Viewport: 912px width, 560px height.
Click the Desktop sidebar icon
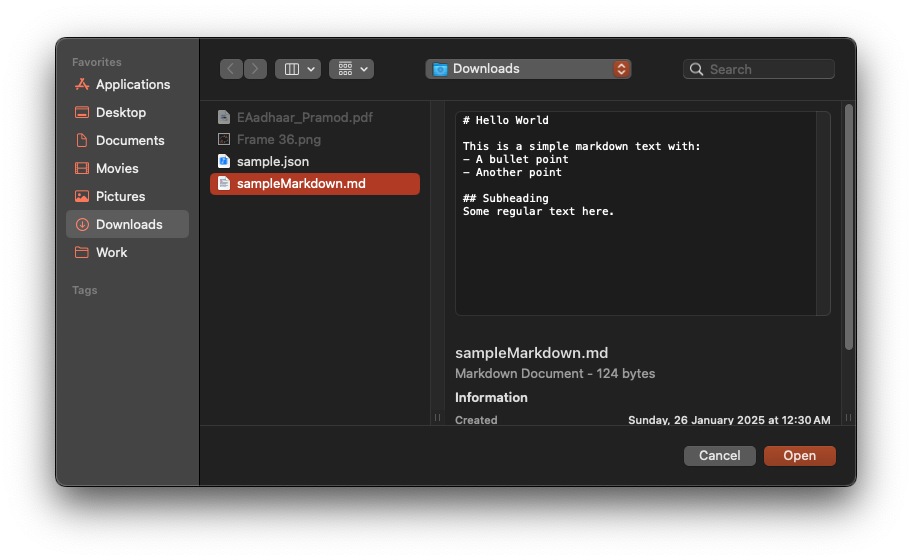click(82, 112)
